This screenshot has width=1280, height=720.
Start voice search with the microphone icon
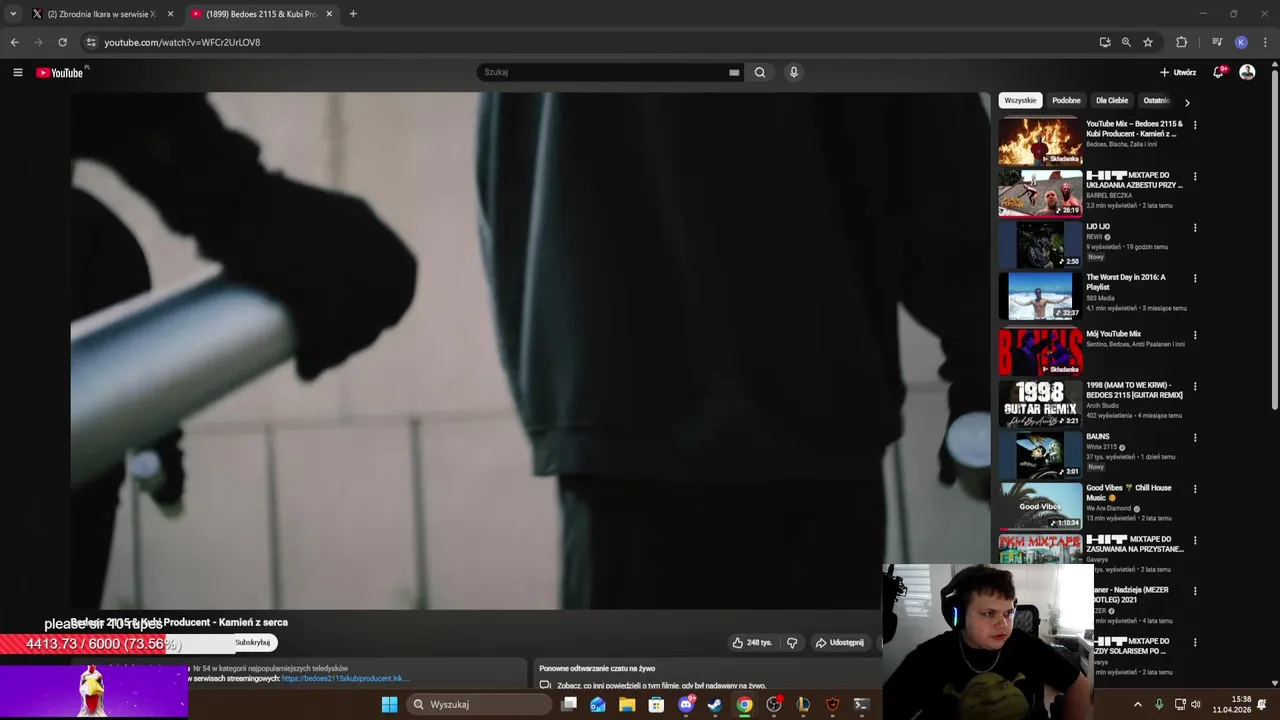click(x=793, y=72)
